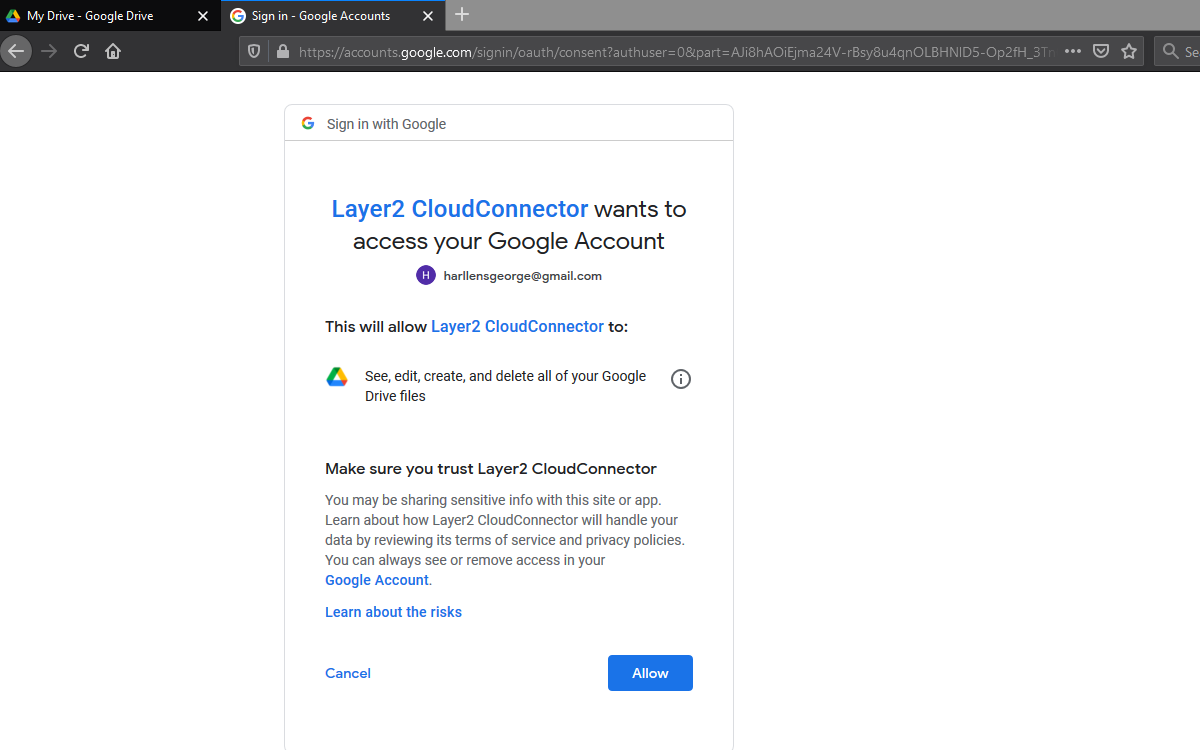Open the Layer2 CloudConnector link in the heading
This screenshot has height=750, width=1200.
tap(460, 209)
